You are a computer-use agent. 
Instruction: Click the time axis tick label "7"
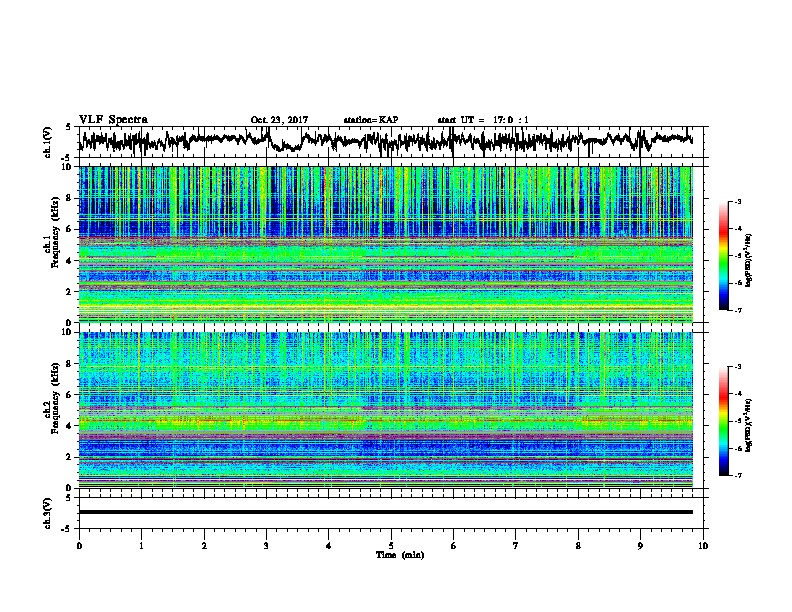click(516, 546)
